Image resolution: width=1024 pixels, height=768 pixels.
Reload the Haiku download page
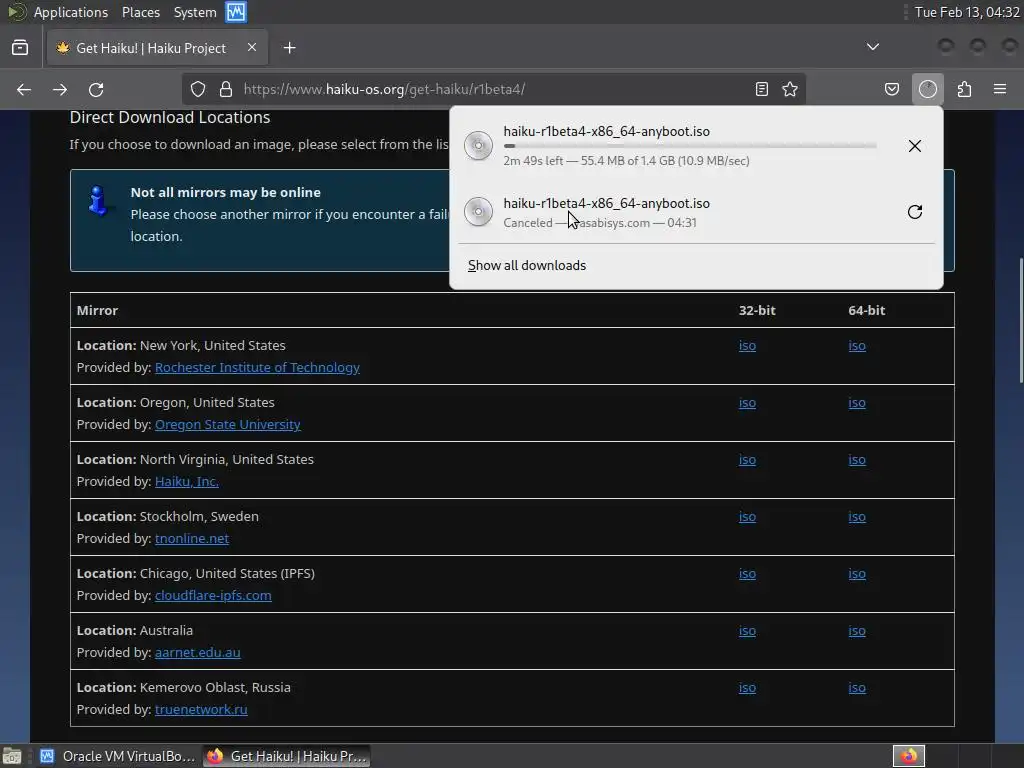coord(96,89)
